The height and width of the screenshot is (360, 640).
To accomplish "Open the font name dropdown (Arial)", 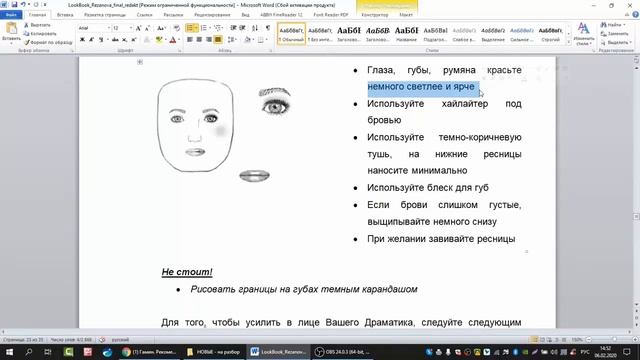I will 109,28.
